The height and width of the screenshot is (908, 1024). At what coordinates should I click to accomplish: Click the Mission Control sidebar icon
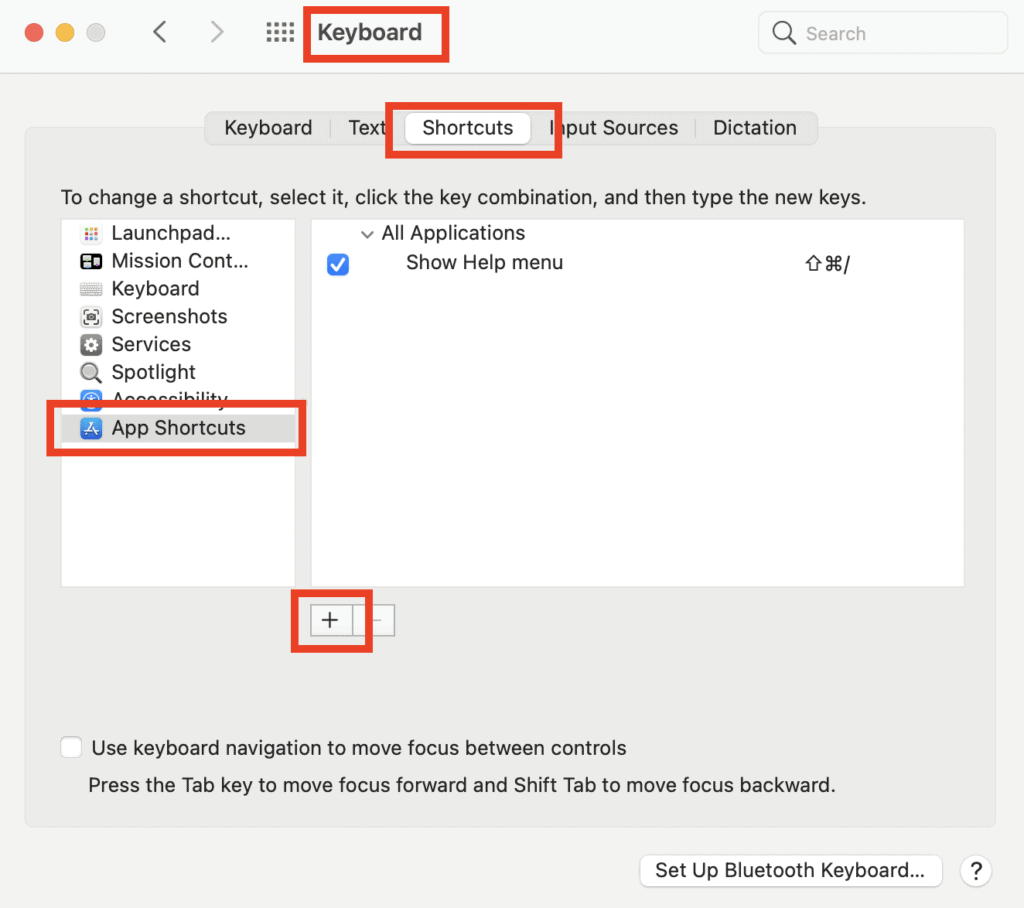point(91,261)
